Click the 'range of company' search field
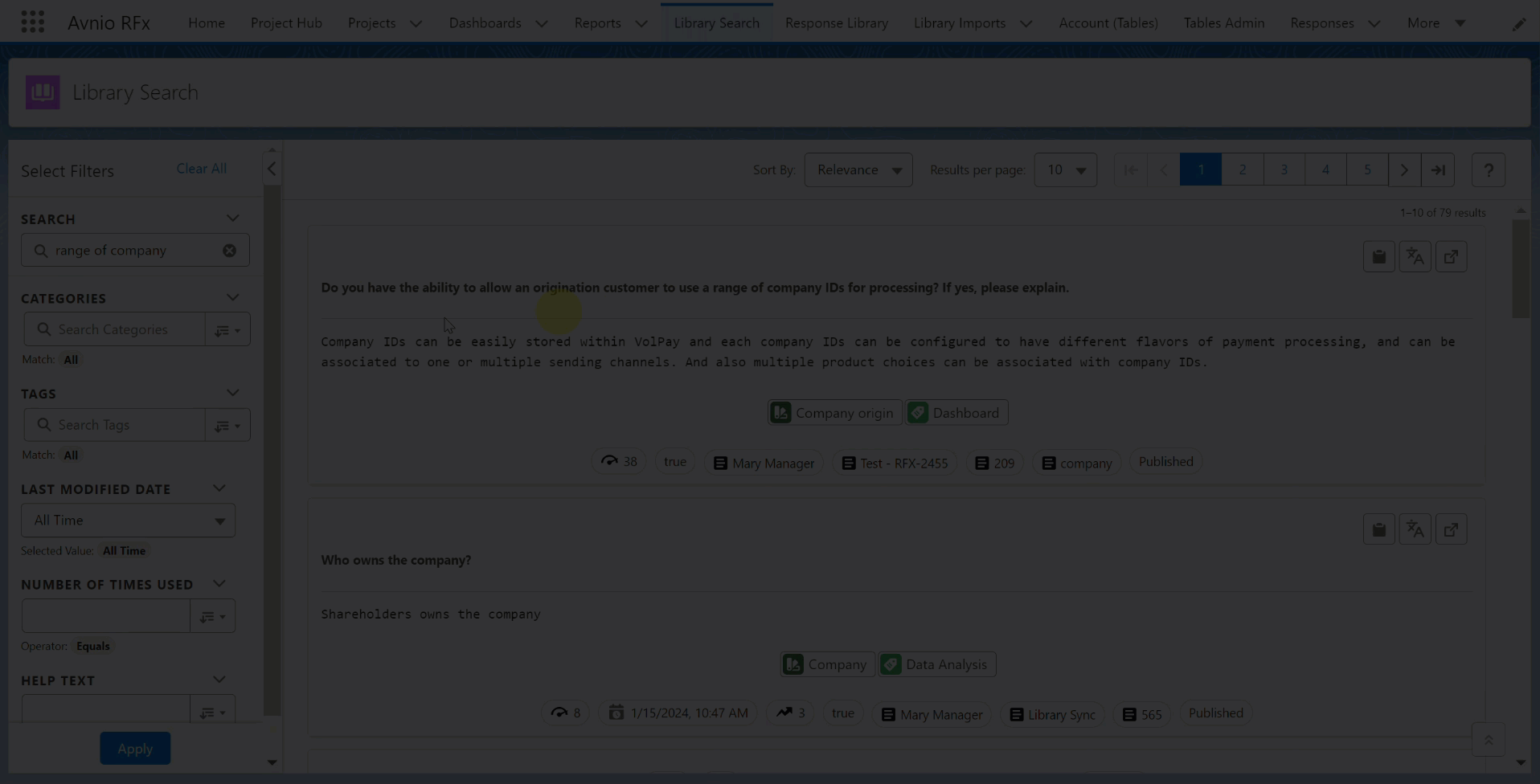Screen dimensions: 1540x784 tap(135, 251)
